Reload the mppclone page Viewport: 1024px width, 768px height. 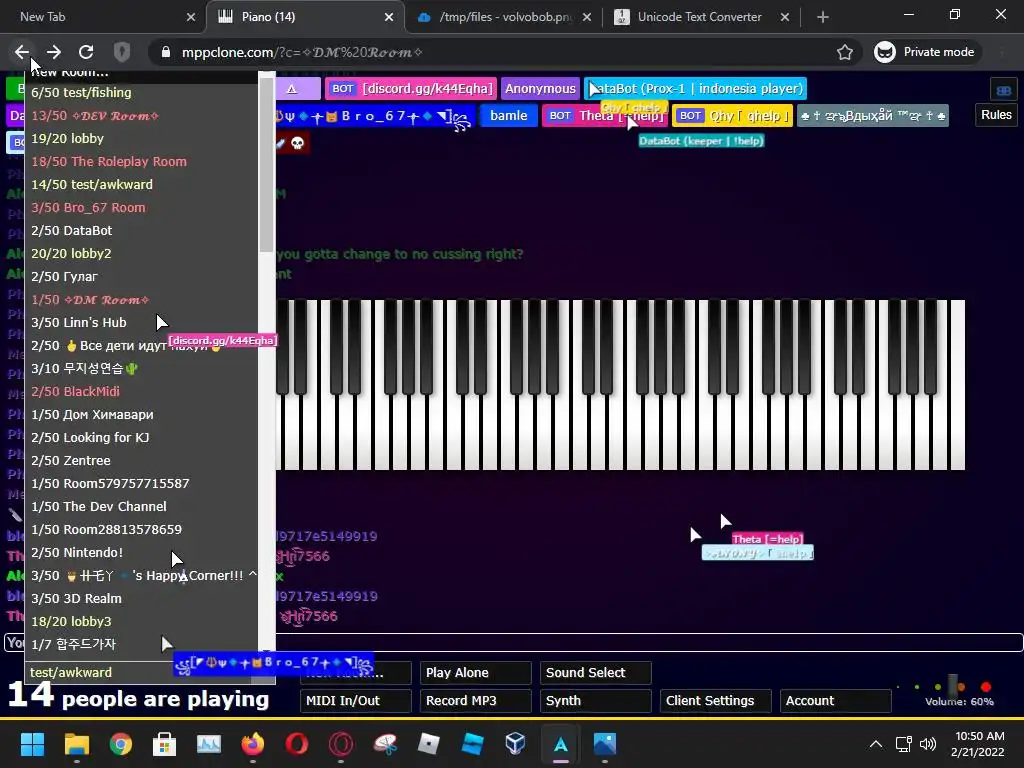click(x=86, y=52)
